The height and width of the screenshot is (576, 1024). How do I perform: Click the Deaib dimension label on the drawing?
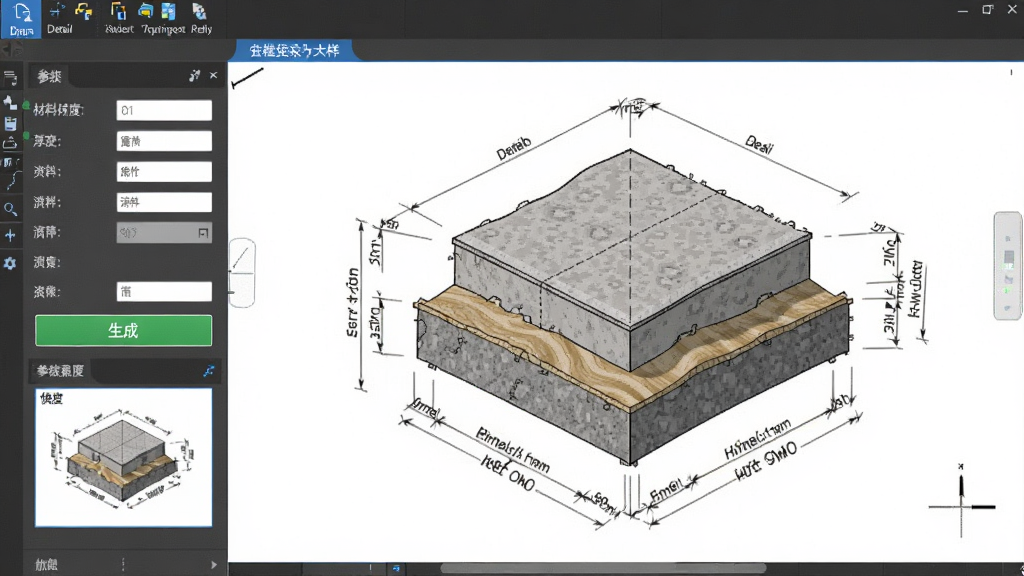pyautogui.click(x=514, y=148)
